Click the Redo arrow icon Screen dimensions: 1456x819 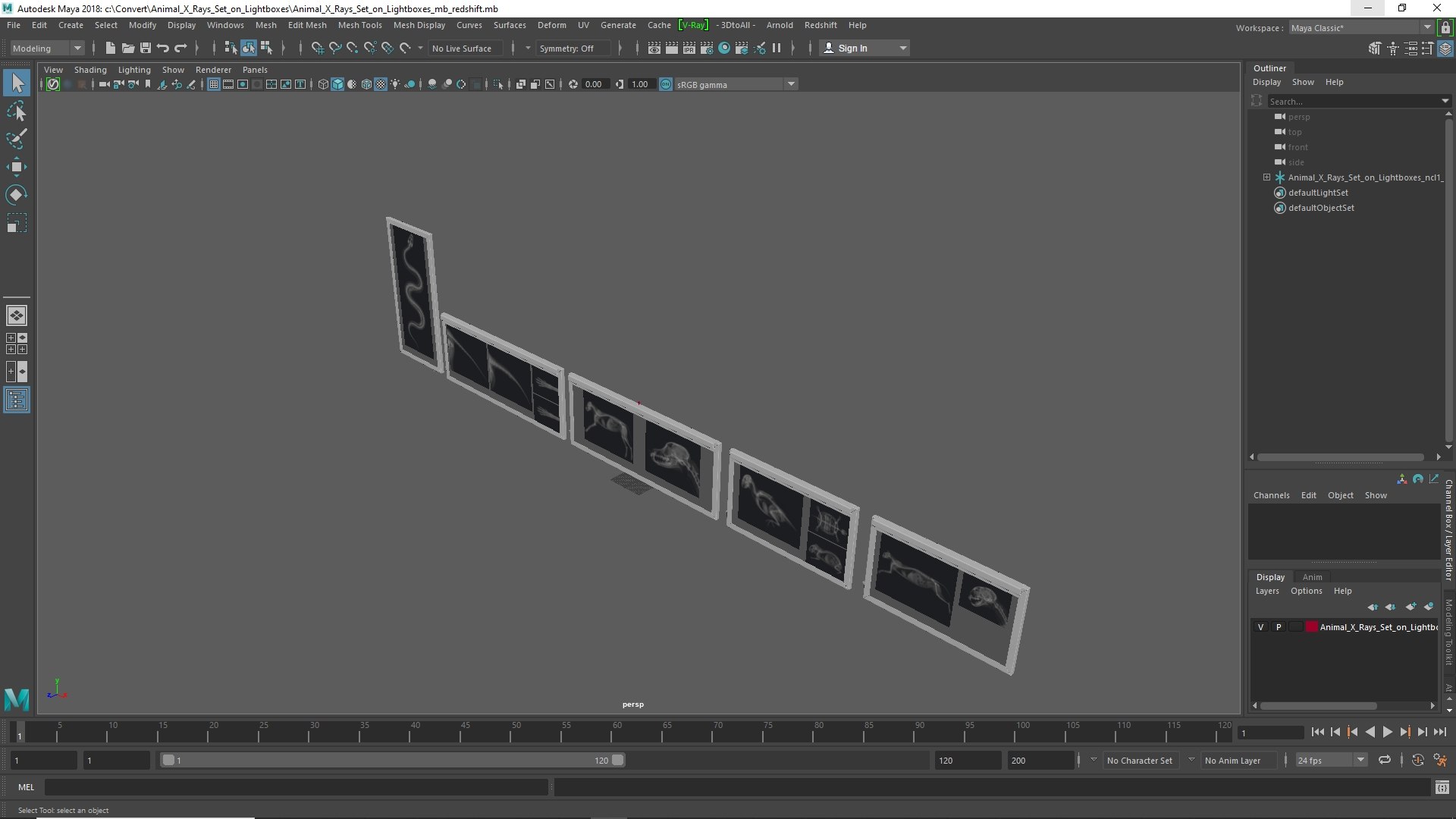point(180,48)
